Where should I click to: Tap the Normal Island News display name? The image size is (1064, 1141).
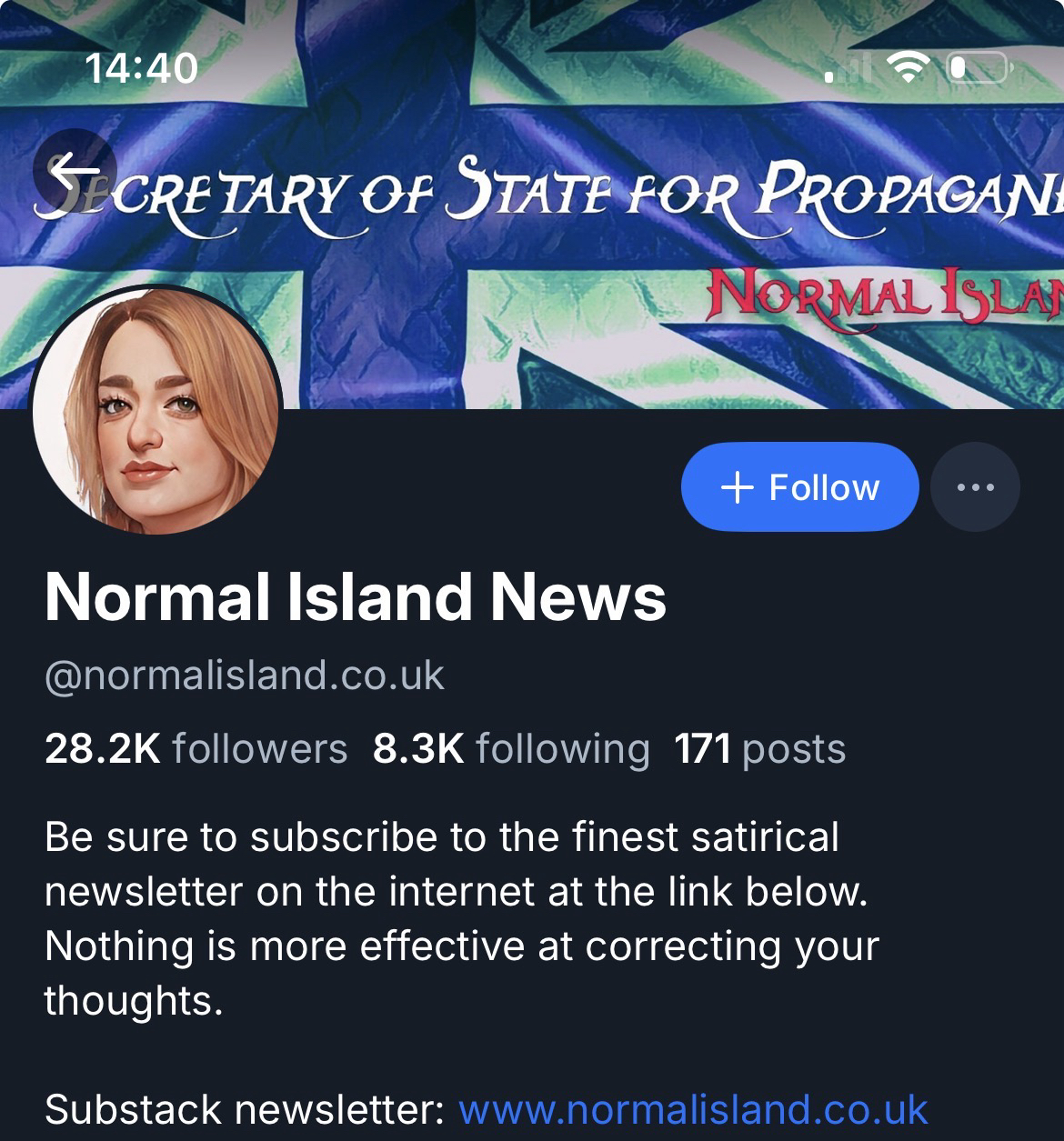356,597
